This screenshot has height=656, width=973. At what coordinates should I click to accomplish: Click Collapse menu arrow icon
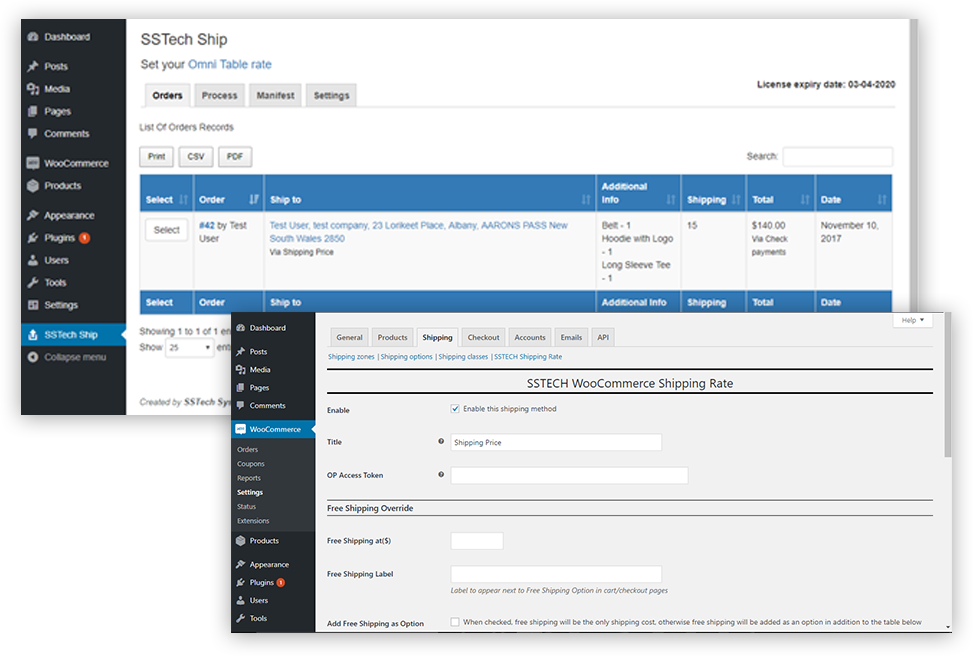(x=33, y=357)
